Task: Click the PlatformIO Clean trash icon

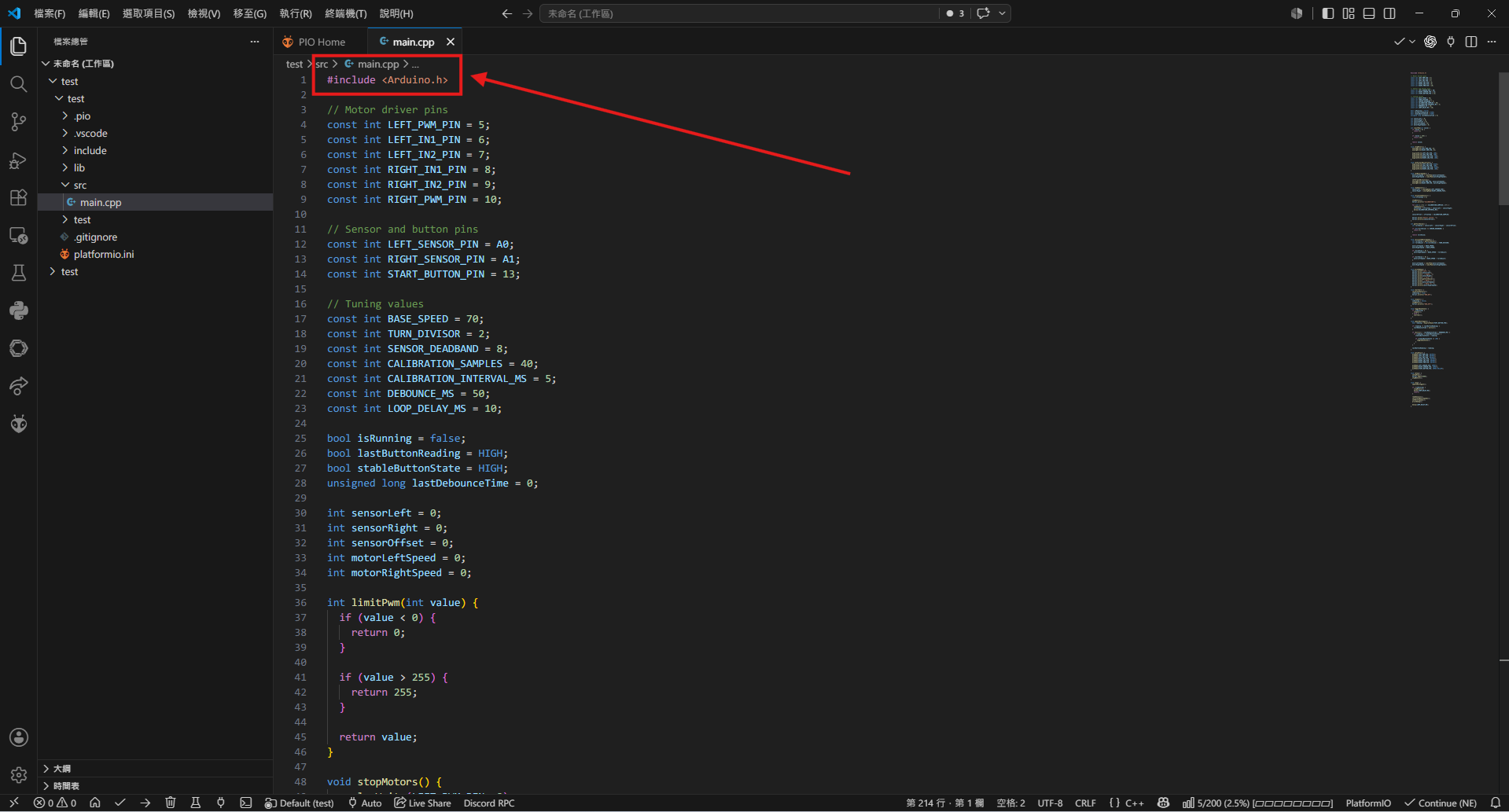Action: pyautogui.click(x=171, y=803)
